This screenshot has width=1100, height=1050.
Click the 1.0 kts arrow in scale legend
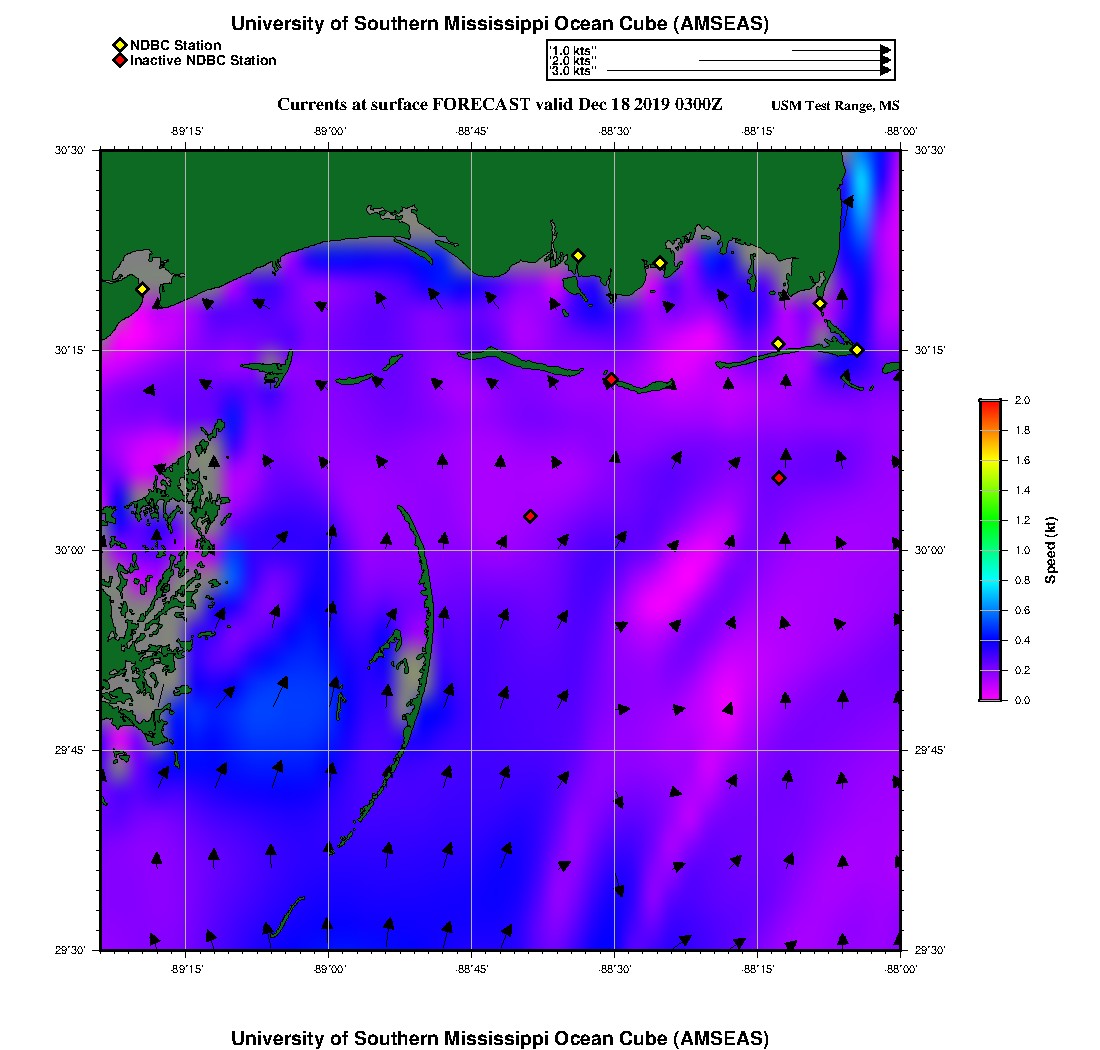coord(840,49)
